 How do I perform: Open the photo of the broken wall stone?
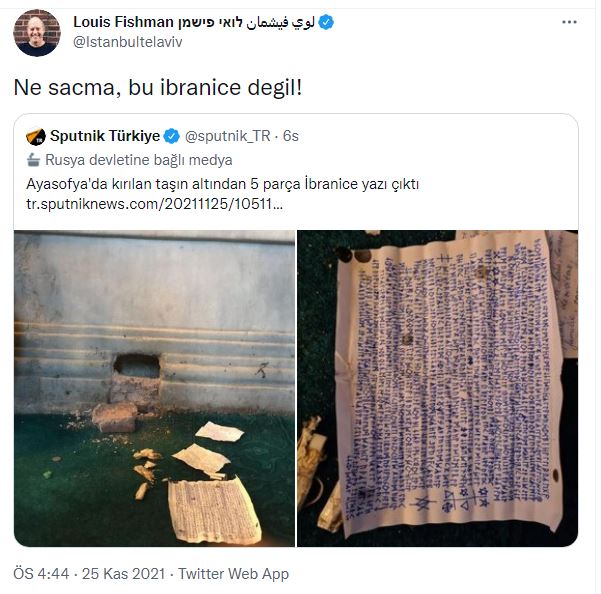[154, 388]
